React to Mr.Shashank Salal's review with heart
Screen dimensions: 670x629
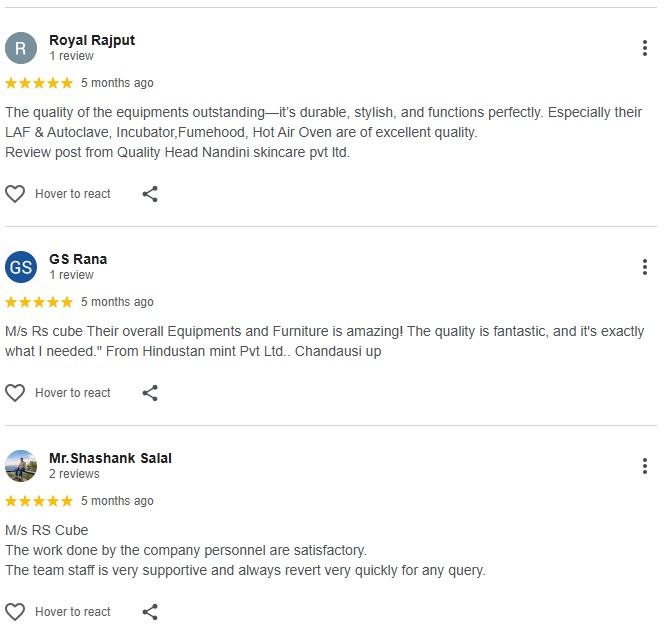tap(15, 612)
